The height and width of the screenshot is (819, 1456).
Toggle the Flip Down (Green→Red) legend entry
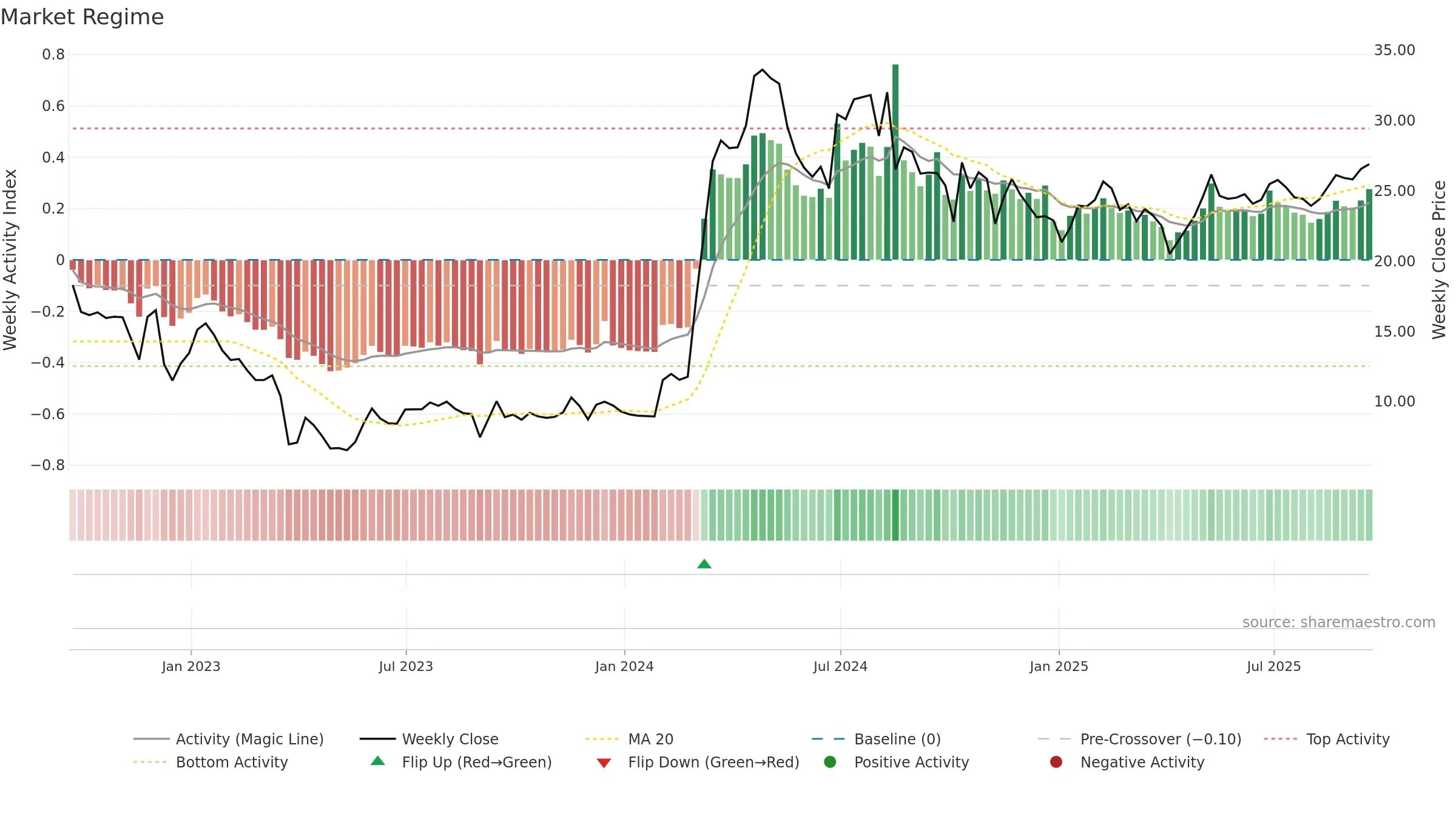click(698, 762)
